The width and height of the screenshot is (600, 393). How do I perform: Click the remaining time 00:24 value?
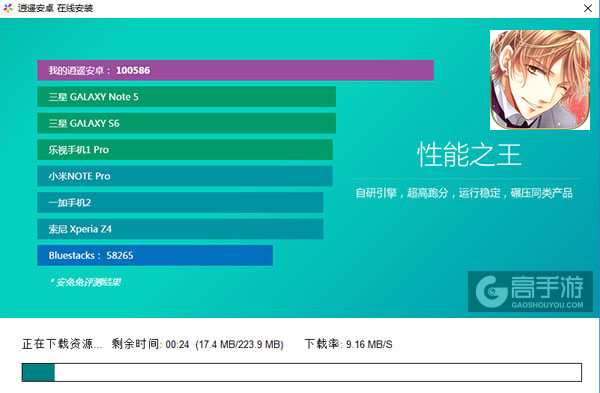click(177, 344)
